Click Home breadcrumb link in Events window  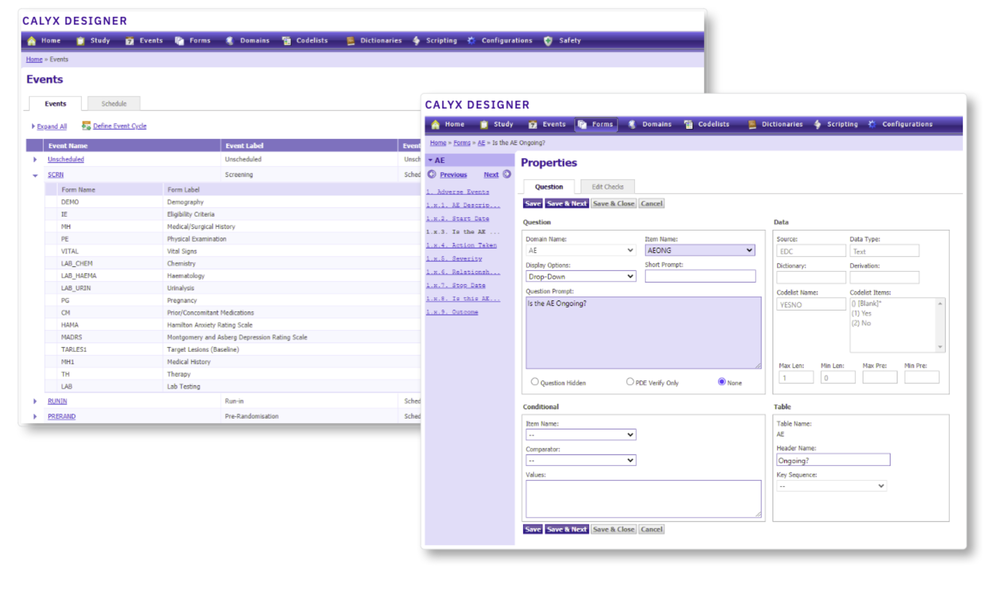pyautogui.click(x=34, y=59)
